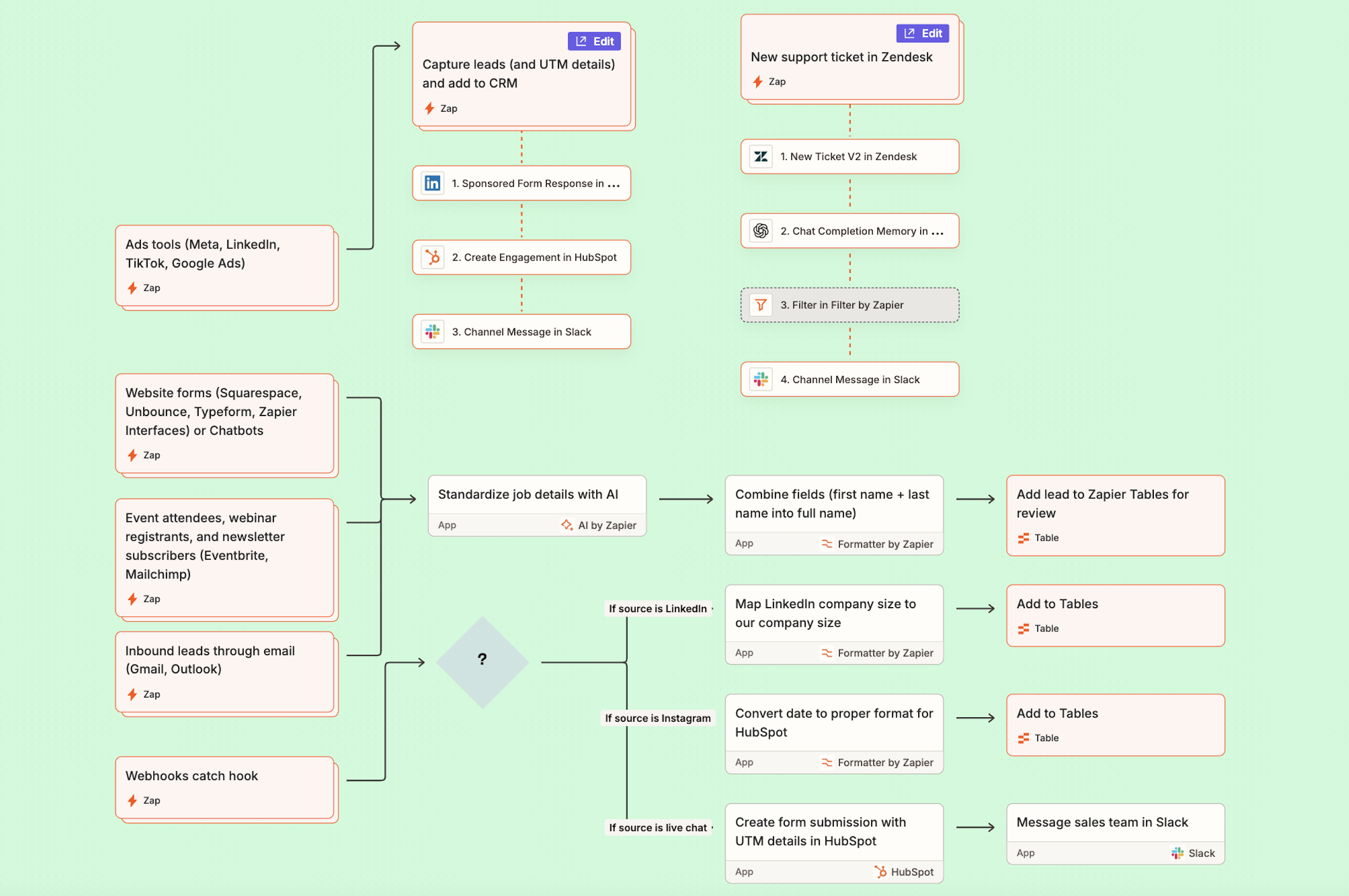Click Slack icon in step 4 Channel Message
Screen dimensions: 1349x896
tap(761, 380)
